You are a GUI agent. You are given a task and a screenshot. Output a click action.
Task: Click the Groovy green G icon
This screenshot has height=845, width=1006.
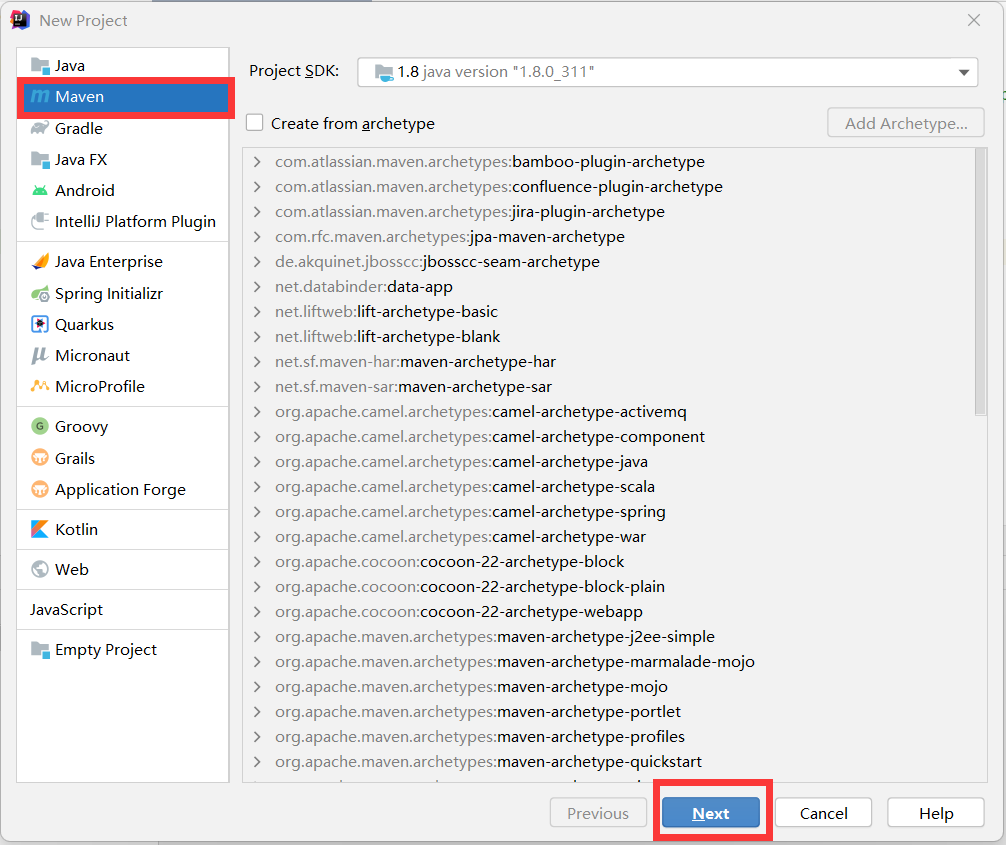click(40, 426)
